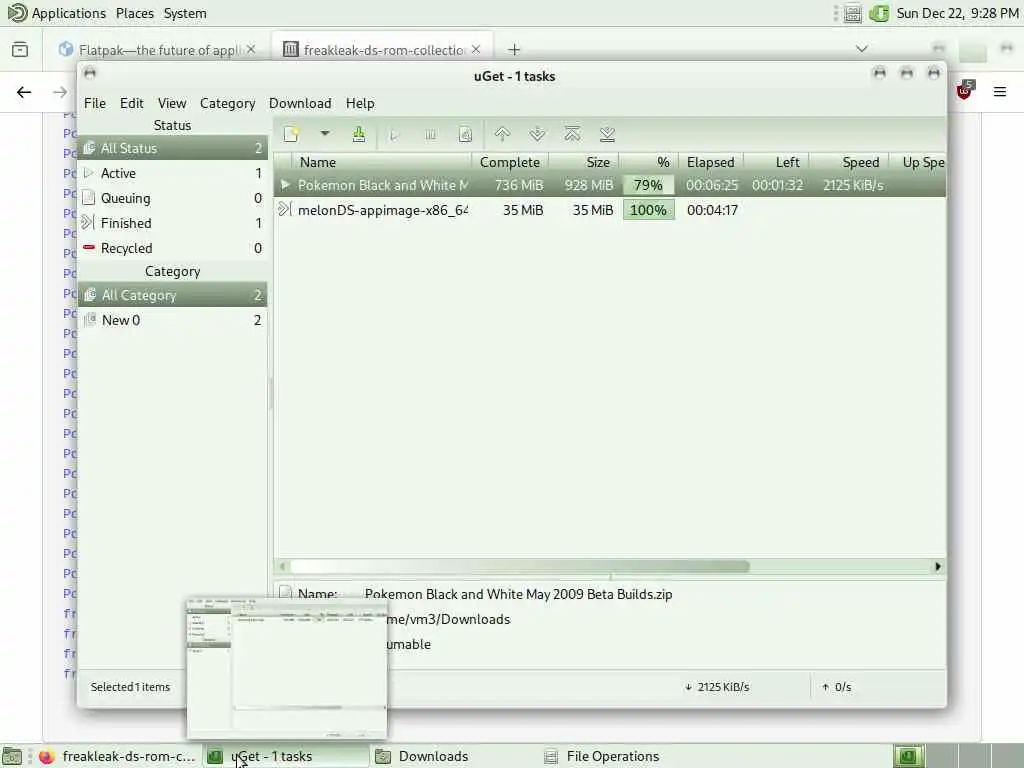The width and height of the screenshot is (1024, 768).
Task: Click the uBlock extension icon in browser
Action: coord(965,90)
